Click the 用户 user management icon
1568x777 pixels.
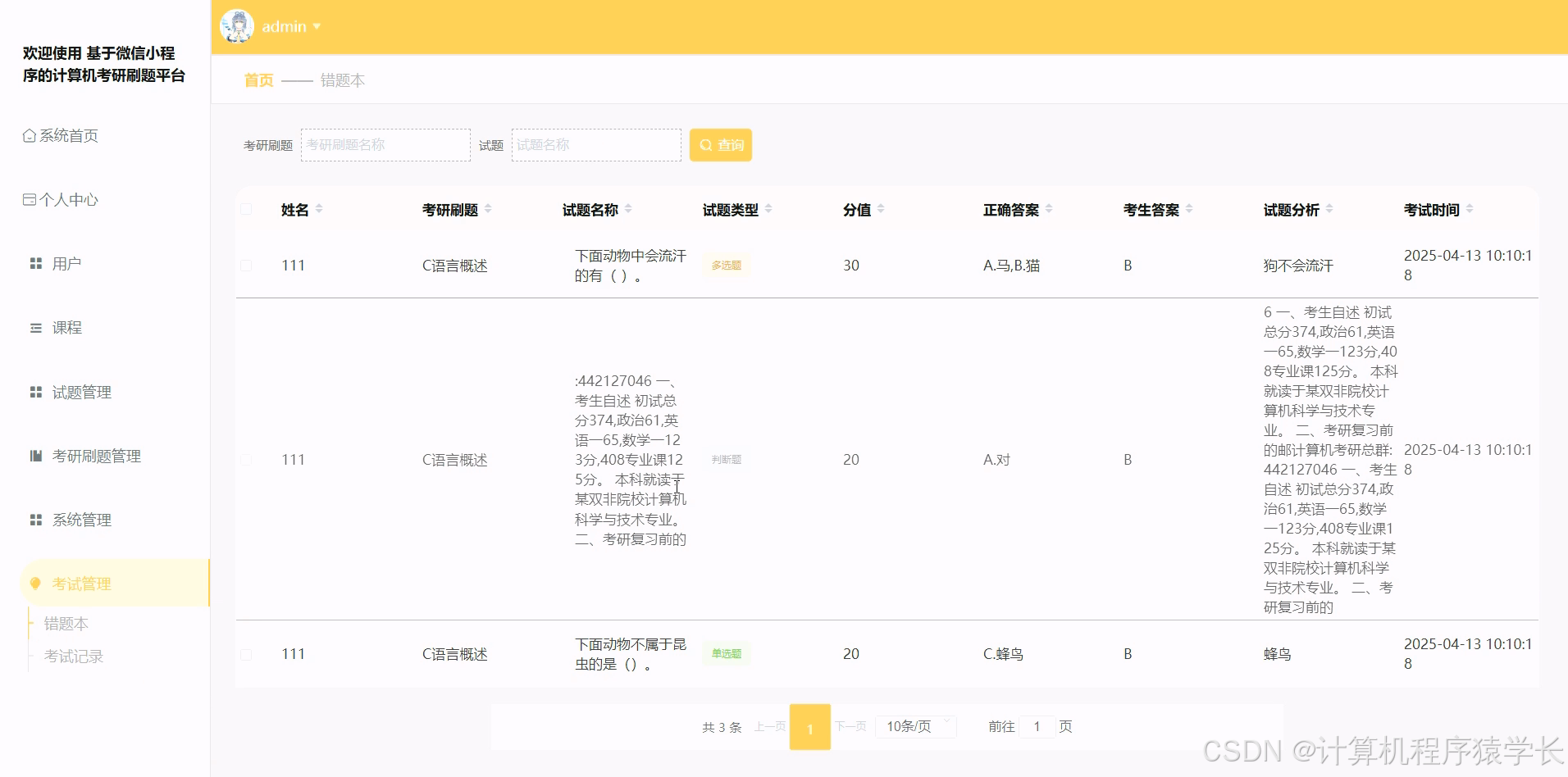click(35, 263)
